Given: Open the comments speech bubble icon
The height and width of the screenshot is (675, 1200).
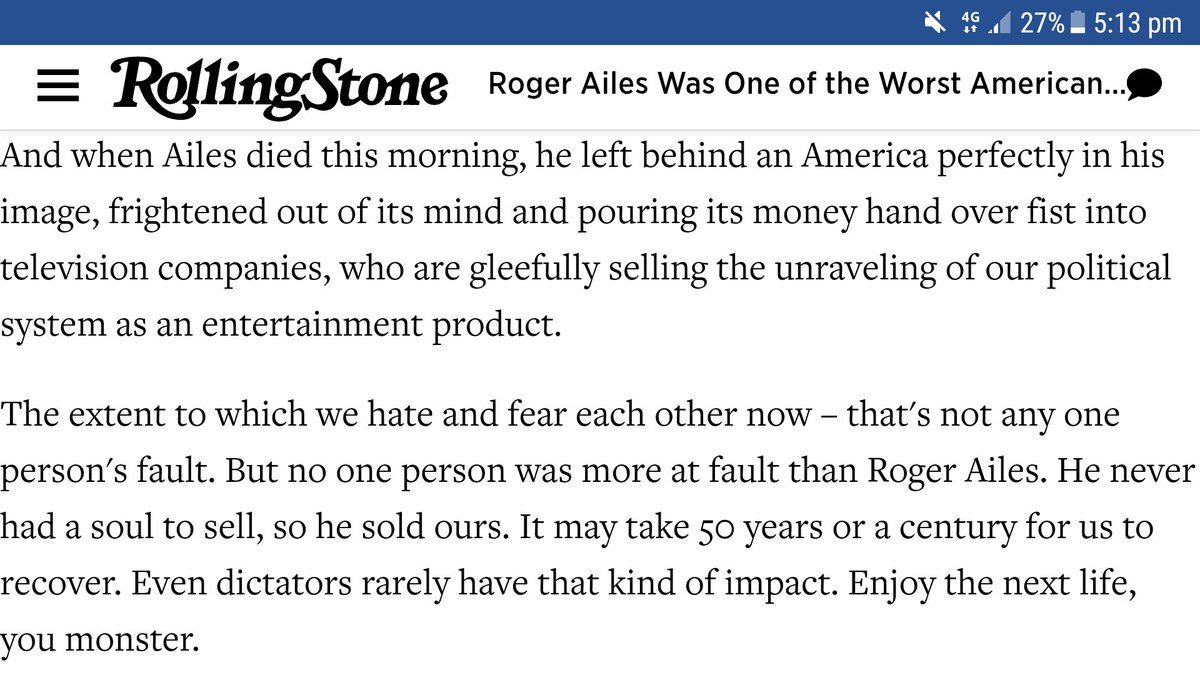Looking at the screenshot, I should (x=1143, y=85).
